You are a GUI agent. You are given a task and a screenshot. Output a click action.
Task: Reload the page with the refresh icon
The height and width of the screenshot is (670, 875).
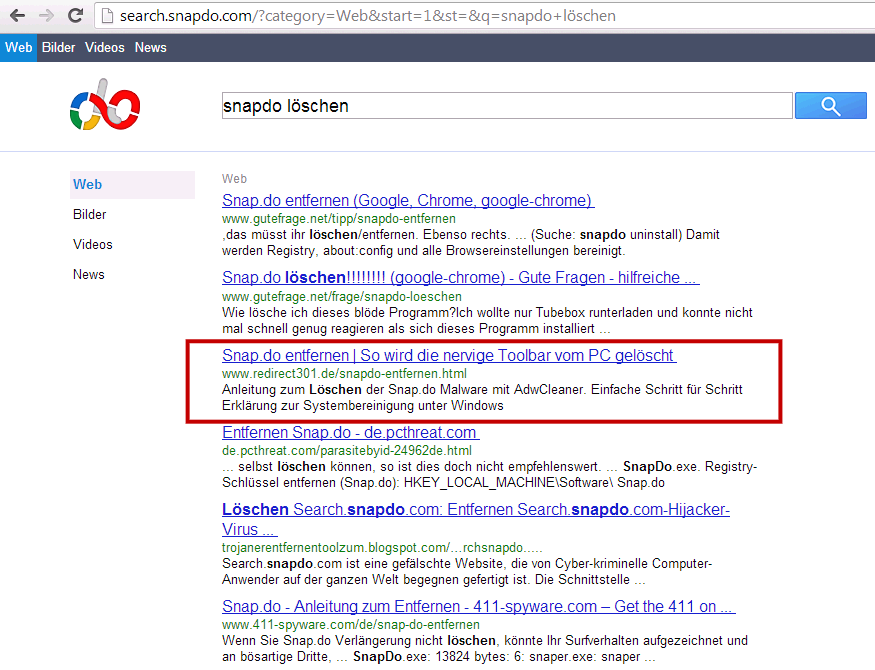point(75,16)
